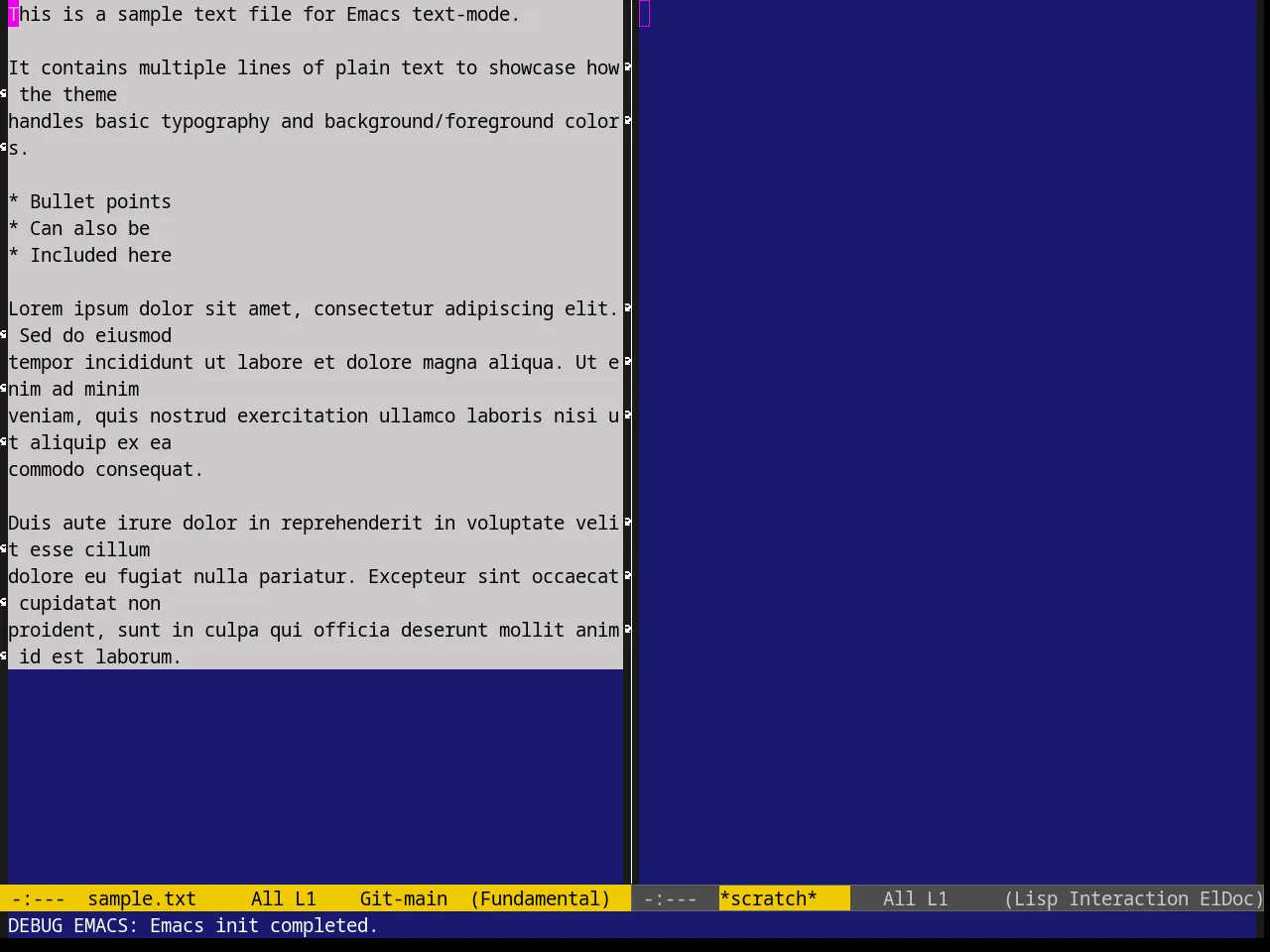Click the hollow cursor in the *scratch* window
The height and width of the screenshot is (952, 1270).
[645, 14]
